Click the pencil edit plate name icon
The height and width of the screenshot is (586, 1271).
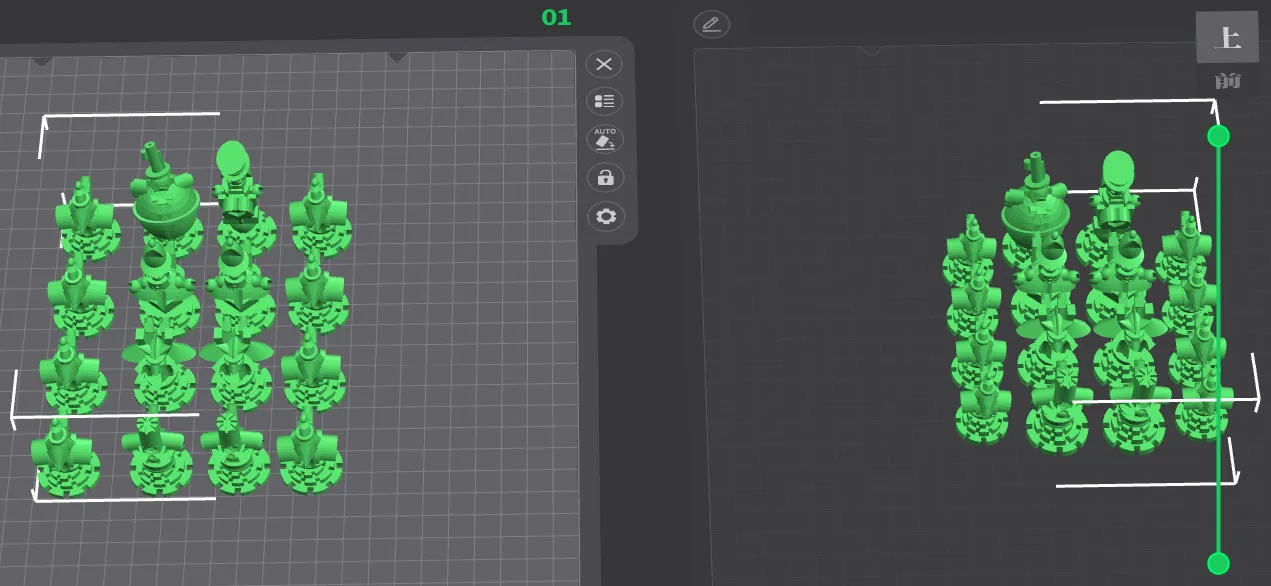click(711, 24)
